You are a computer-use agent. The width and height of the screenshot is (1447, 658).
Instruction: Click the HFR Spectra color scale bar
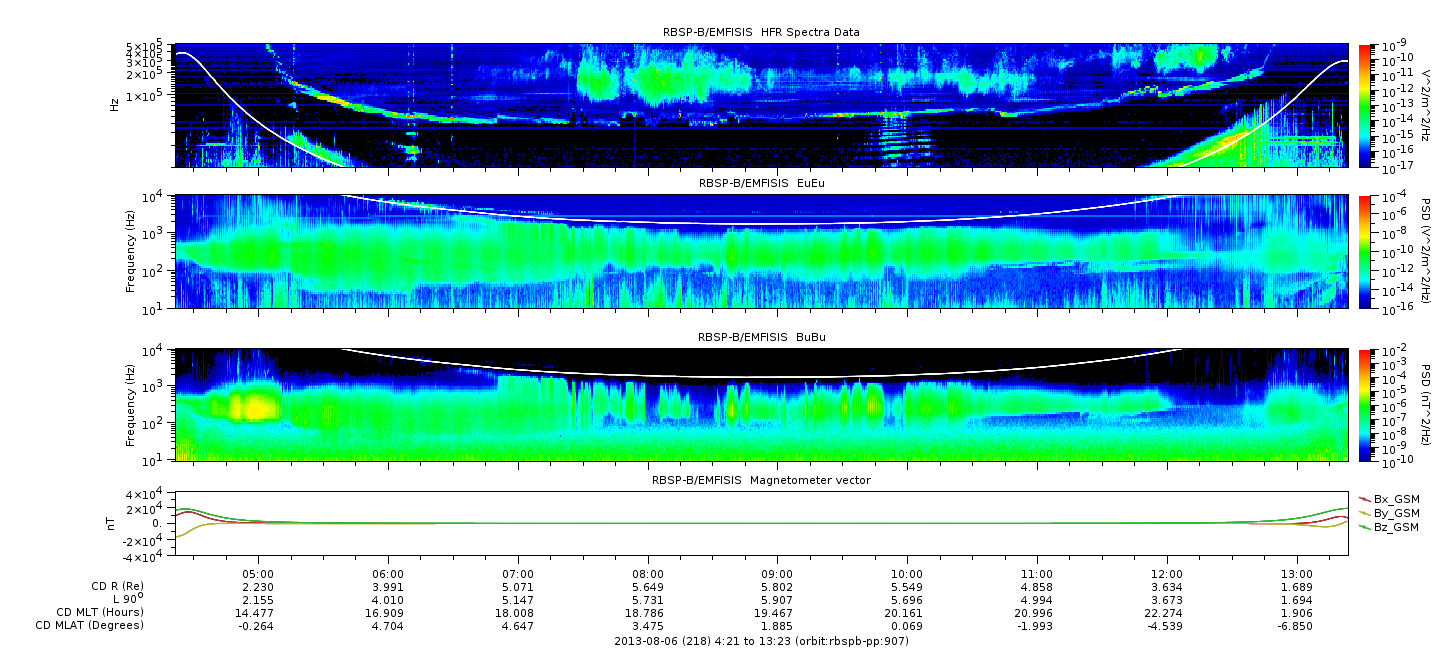click(1365, 105)
